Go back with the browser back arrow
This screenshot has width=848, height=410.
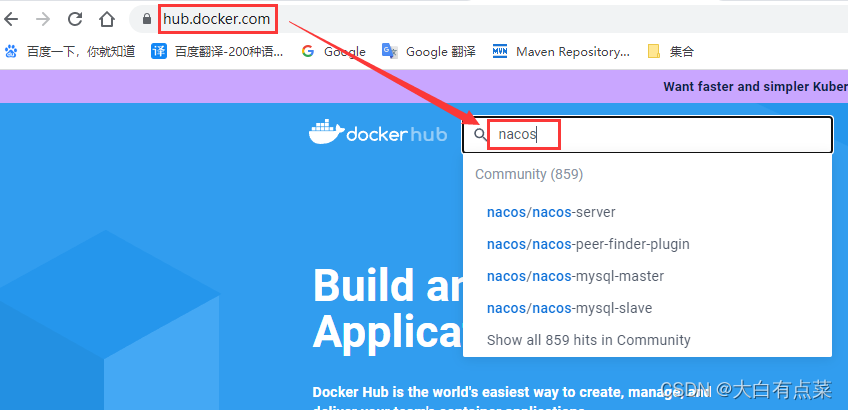[x=11, y=19]
